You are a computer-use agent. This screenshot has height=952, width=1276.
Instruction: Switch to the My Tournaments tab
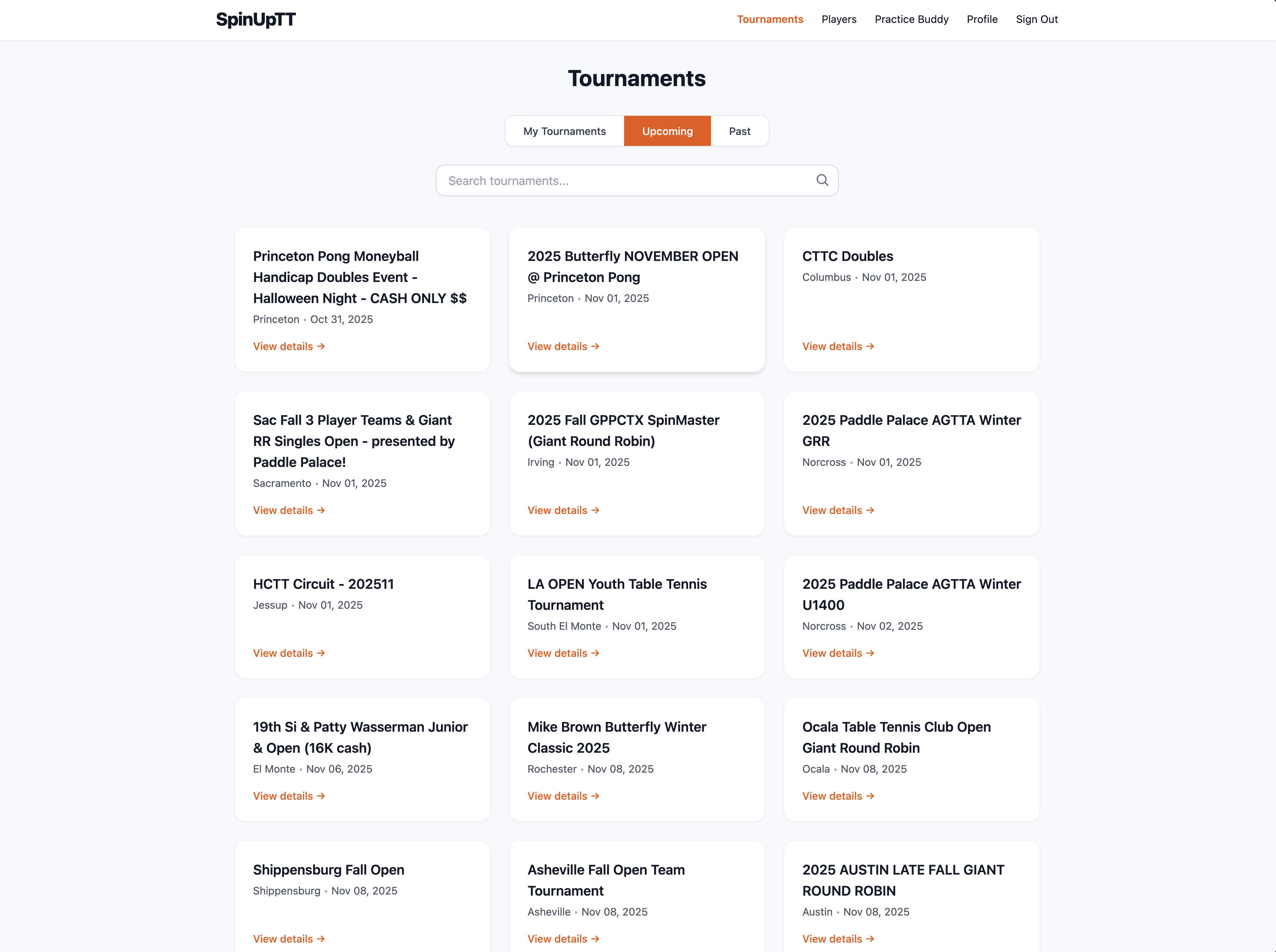point(564,131)
